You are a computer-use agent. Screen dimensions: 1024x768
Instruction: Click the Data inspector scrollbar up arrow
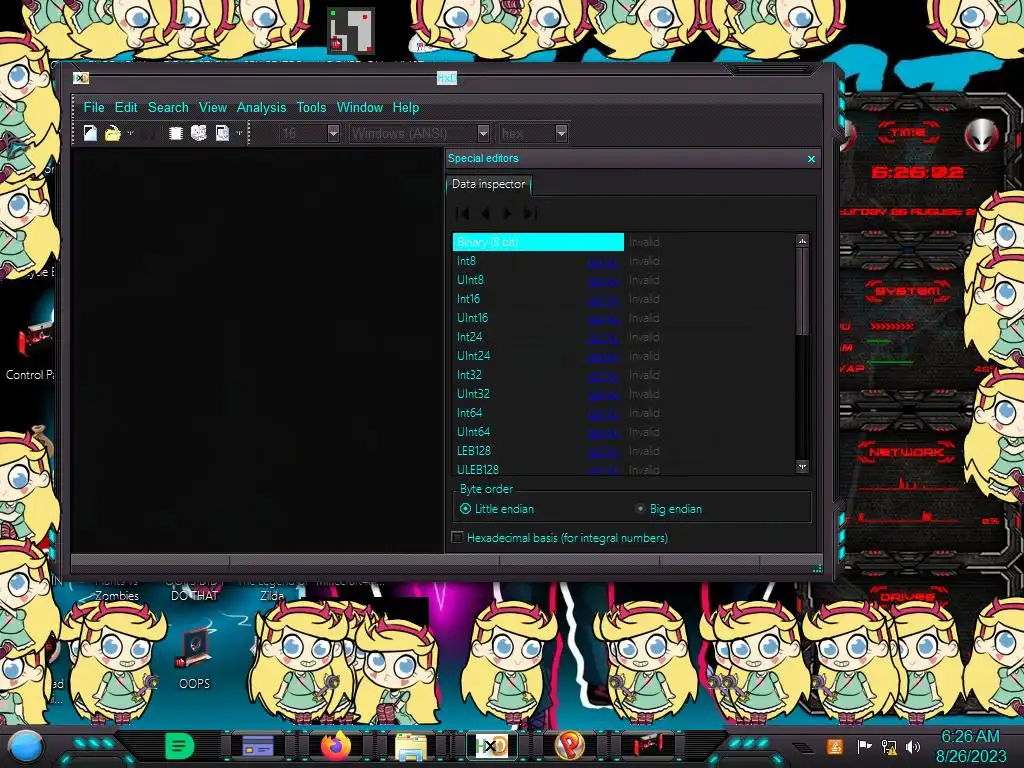(x=803, y=241)
